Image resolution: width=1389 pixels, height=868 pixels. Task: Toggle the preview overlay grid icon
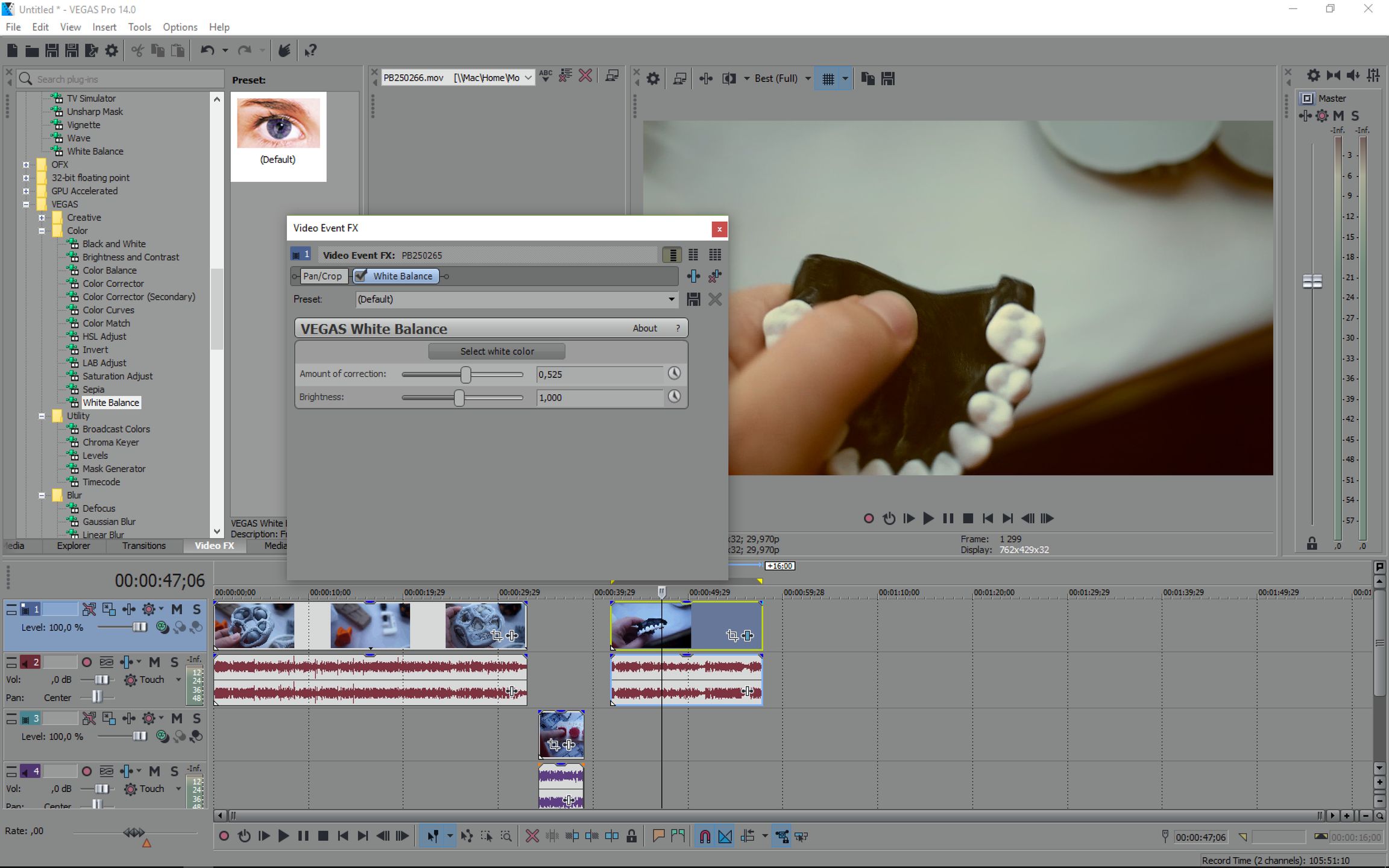828,79
